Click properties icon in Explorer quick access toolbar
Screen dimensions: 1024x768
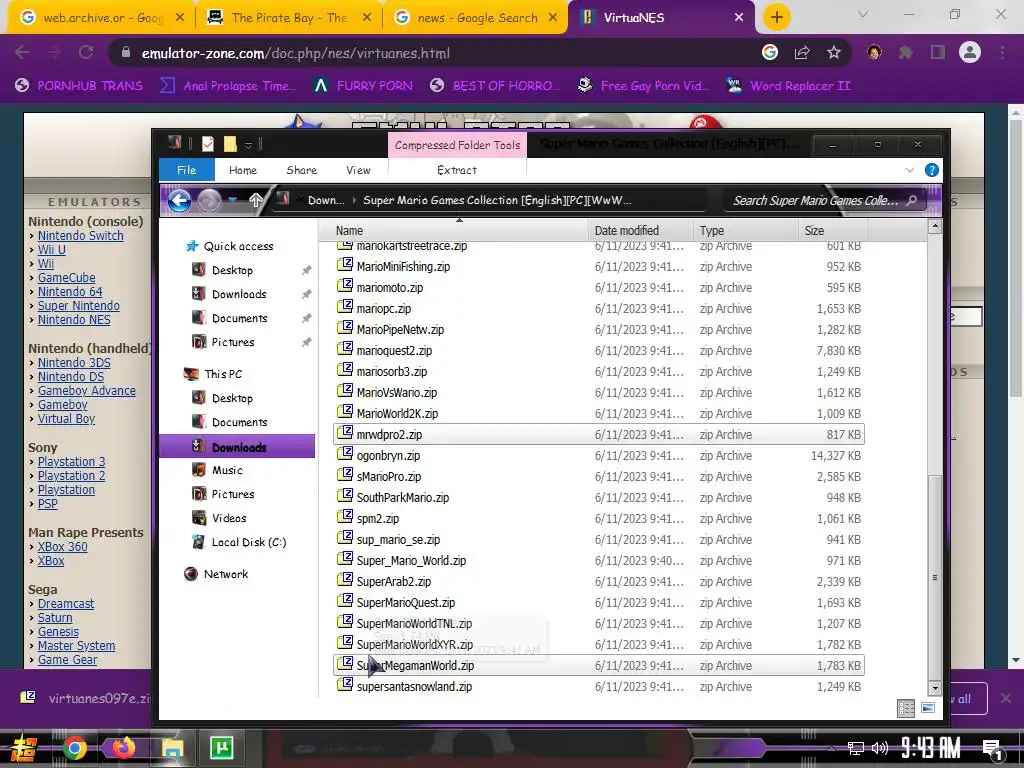[x=208, y=144]
